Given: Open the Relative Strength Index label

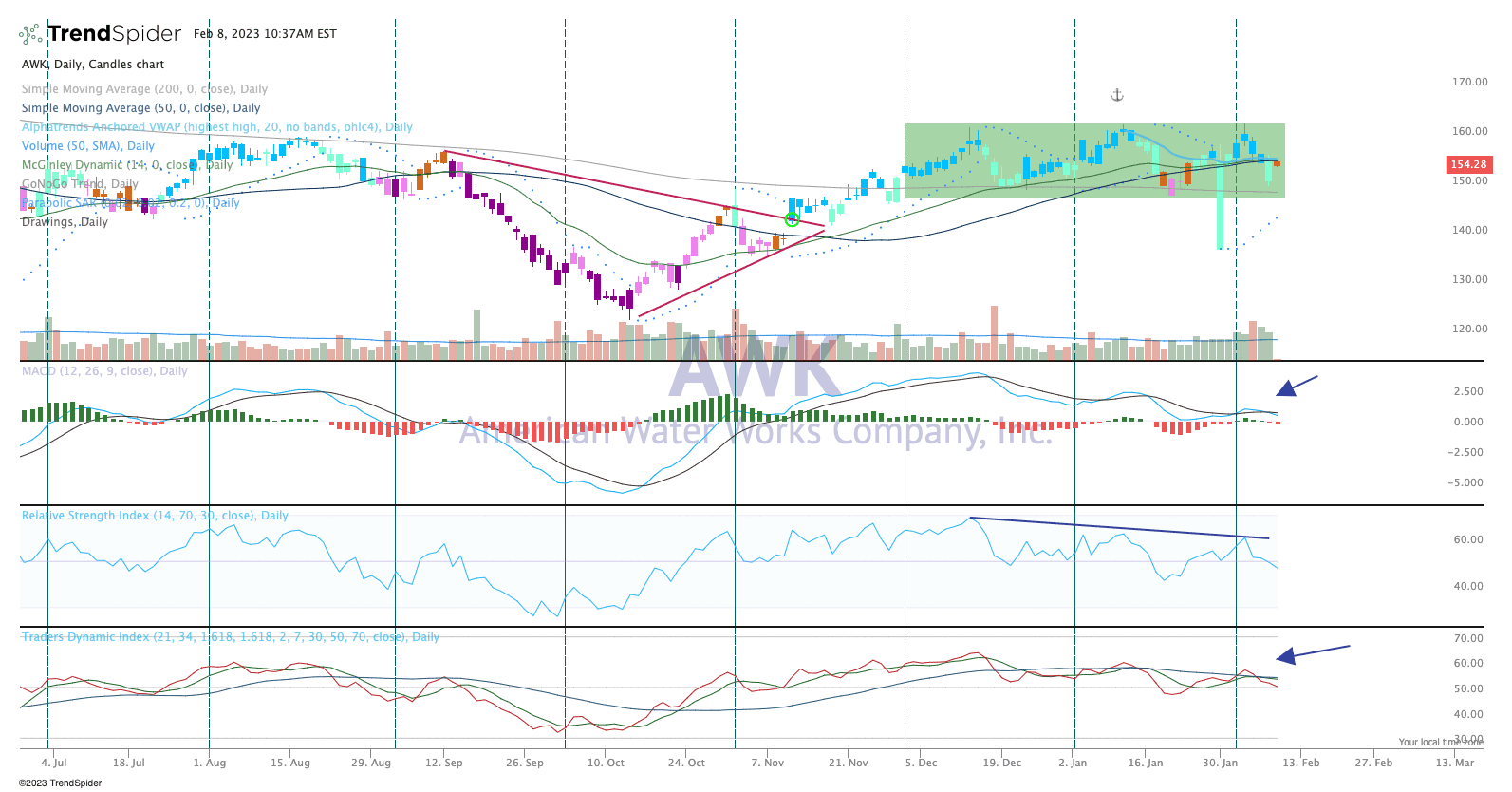Looking at the screenshot, I should (155, 516).
